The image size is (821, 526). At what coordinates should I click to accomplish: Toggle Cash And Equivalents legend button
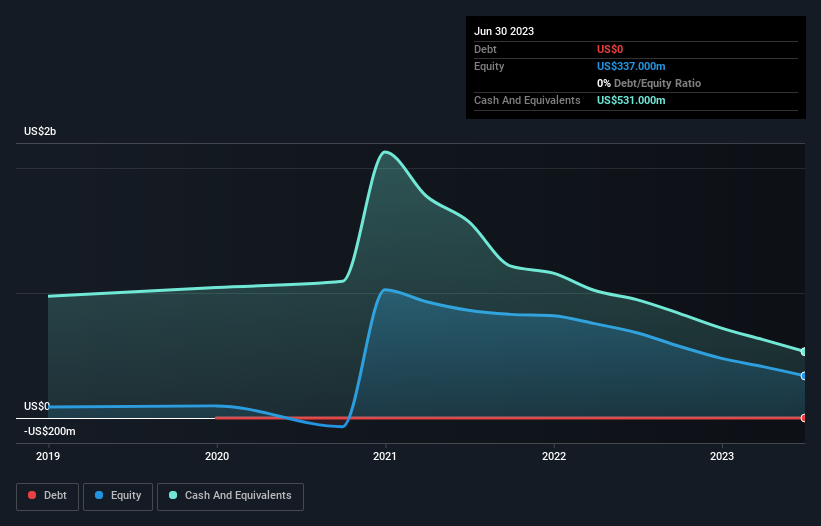(x=230, y=497)
